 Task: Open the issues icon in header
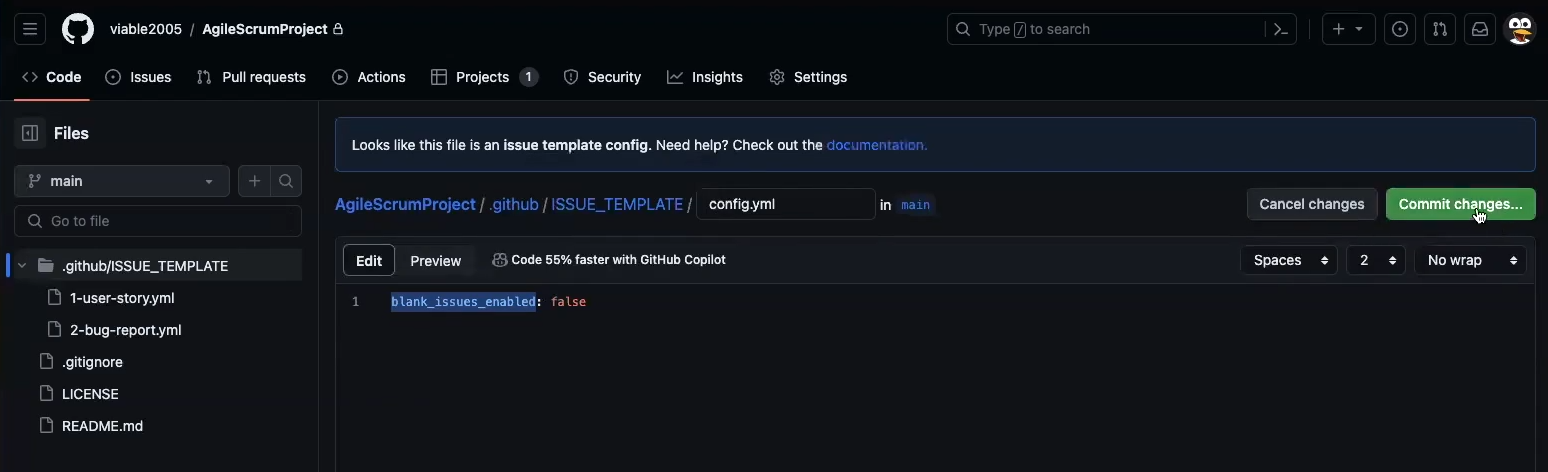(x=1400, y=29)
